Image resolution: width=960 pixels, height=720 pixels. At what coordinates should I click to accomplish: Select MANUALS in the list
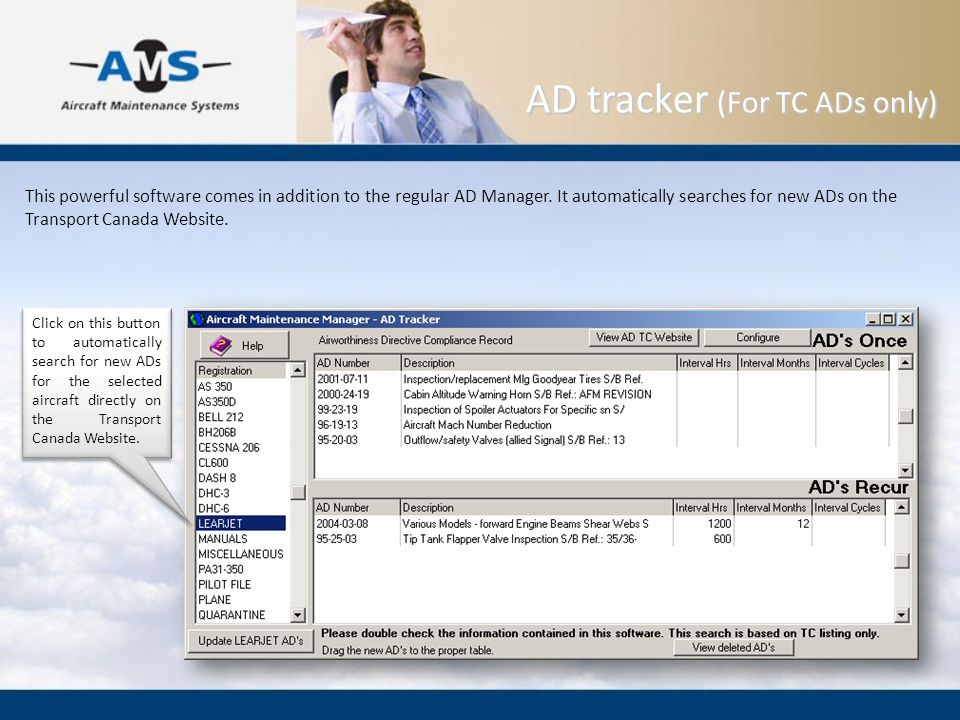tap(223, 539)
